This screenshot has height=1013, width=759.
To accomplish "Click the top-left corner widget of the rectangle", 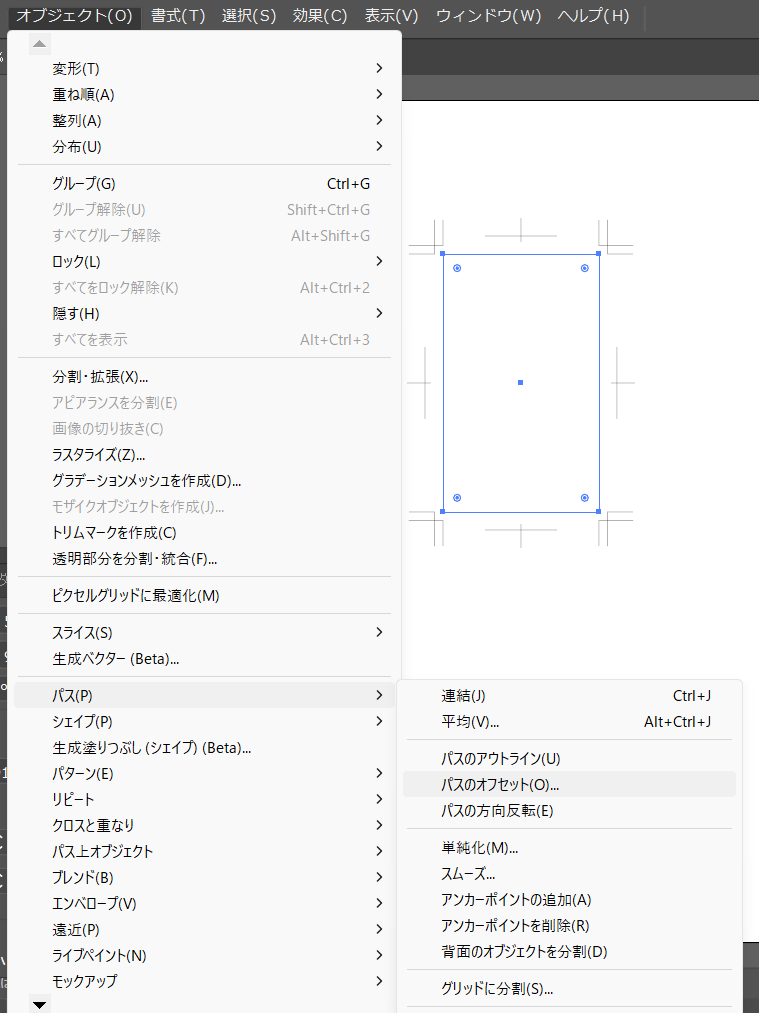I will coord(457,268).
